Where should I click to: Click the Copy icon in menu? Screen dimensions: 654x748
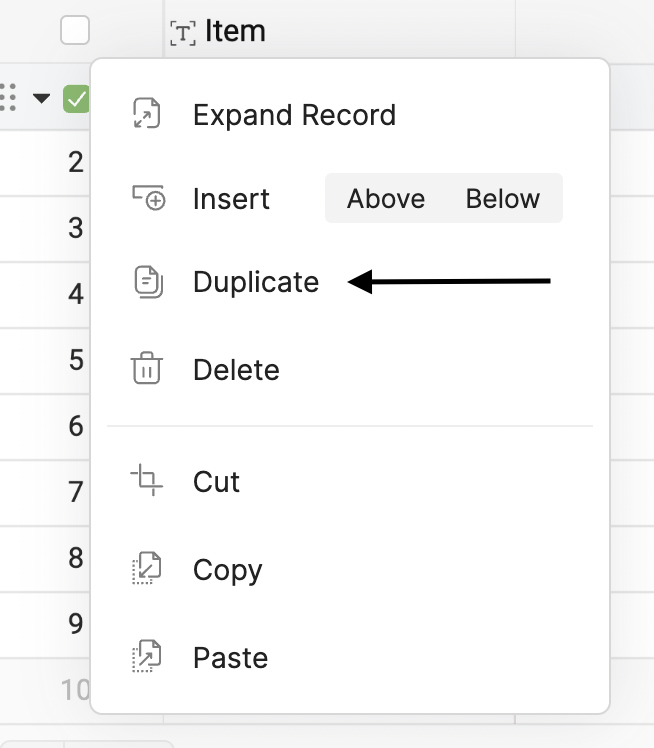point(147,570)
